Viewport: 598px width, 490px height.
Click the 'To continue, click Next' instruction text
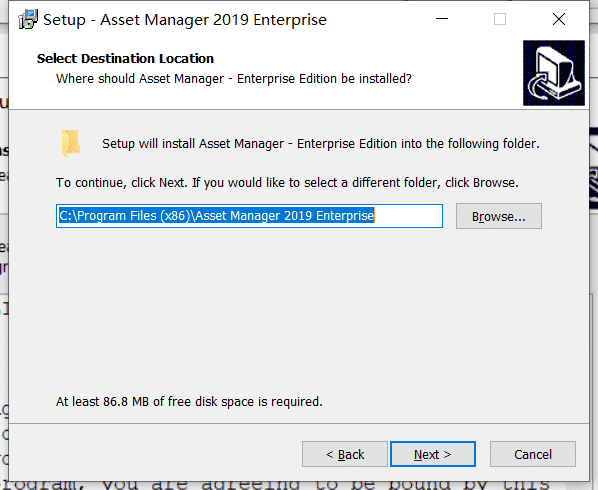pos(287,183)
